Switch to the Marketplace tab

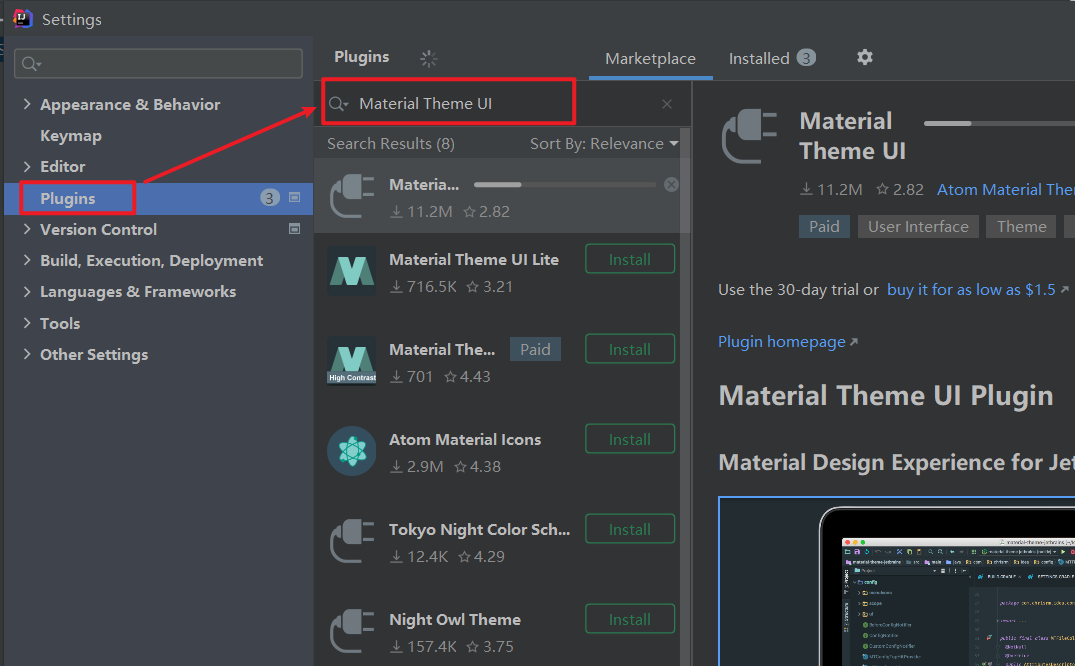coord(650,59)
